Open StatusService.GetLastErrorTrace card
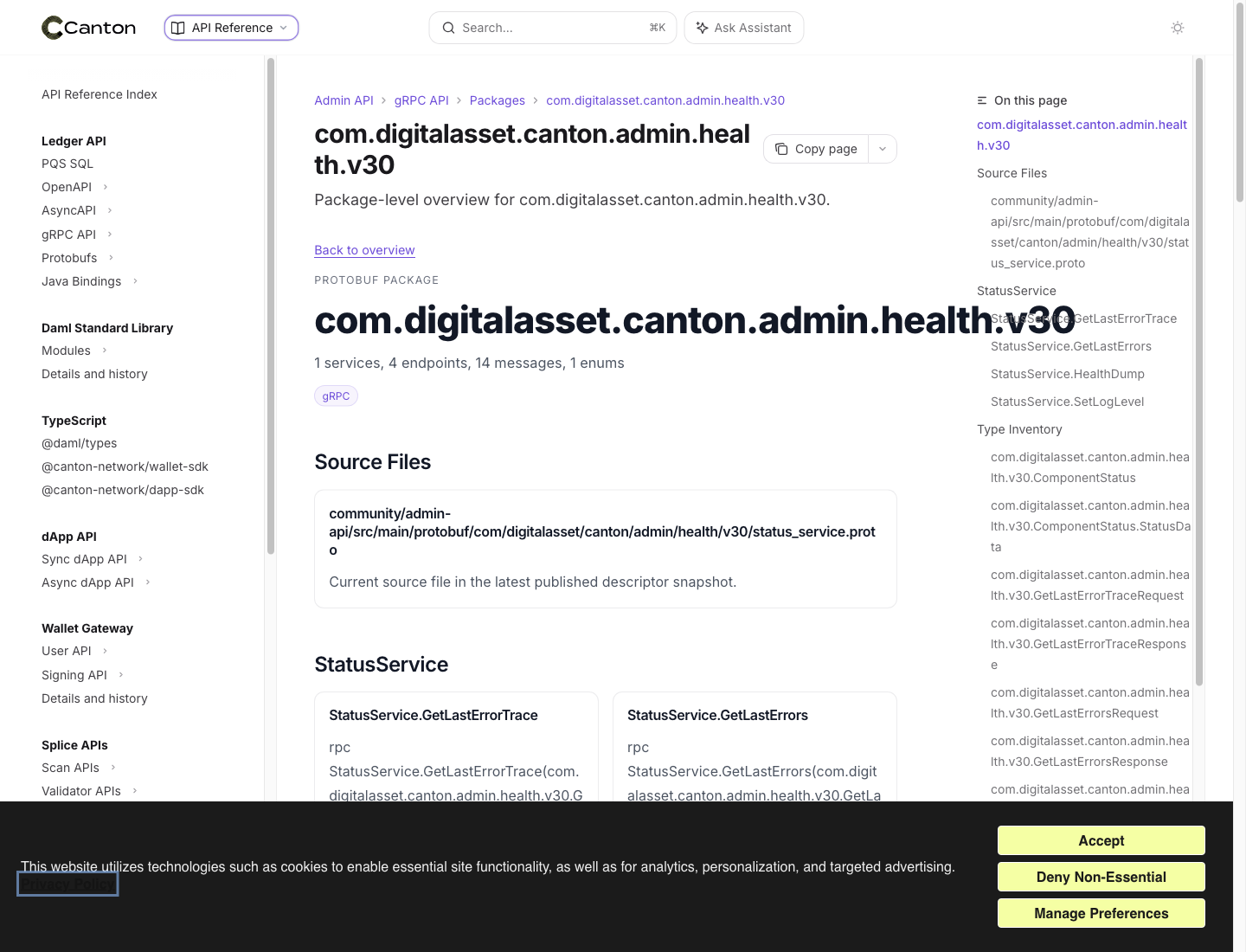Screen dimensions: 1246x952 (x=456, y=746)
